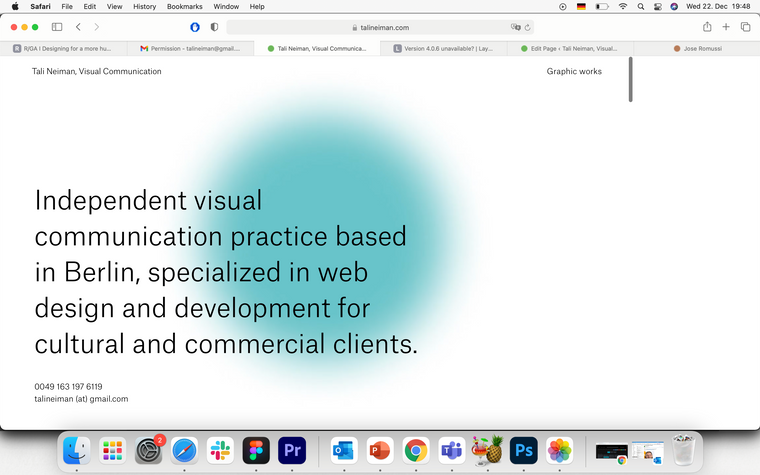Click the privacy report shield icon

(x=214, y=27)
